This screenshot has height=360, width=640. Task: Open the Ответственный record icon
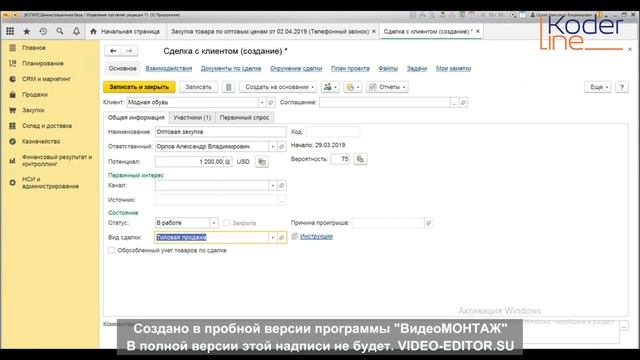(x=281, y=147)
